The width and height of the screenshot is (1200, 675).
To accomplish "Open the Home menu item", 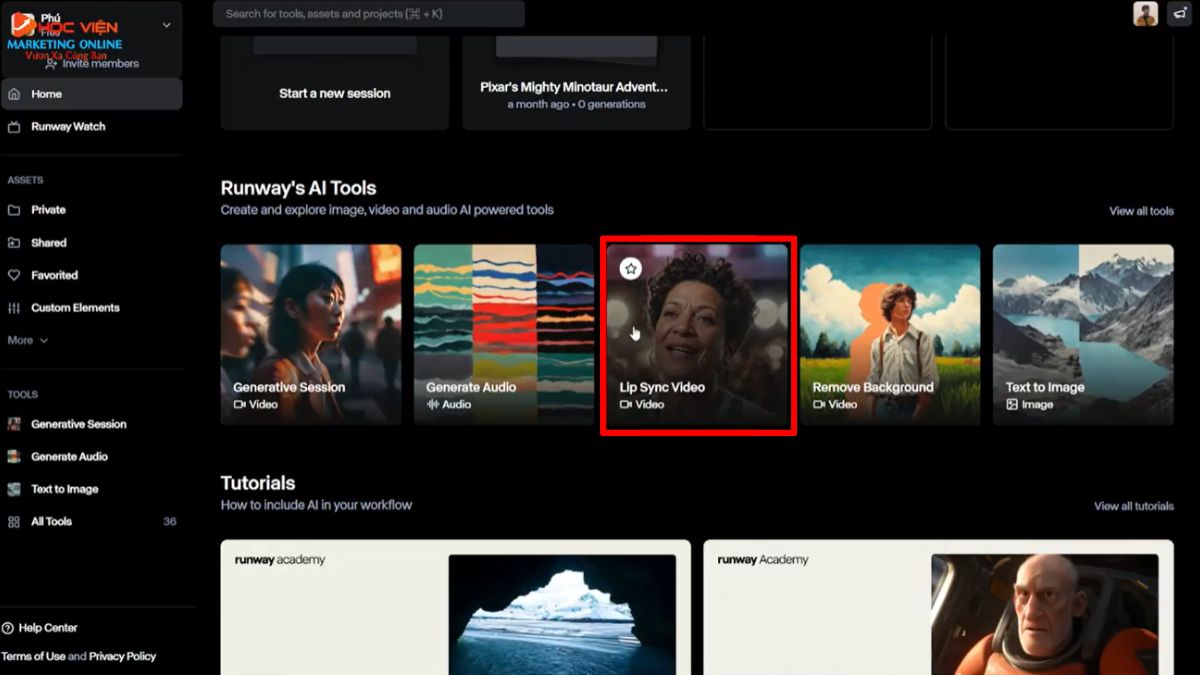I will pos(91,94).
